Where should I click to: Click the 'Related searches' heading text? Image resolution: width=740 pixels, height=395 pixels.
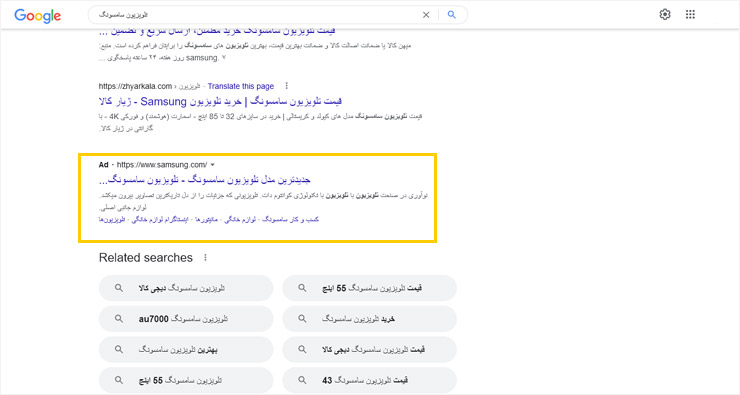(x=146, y=258)
